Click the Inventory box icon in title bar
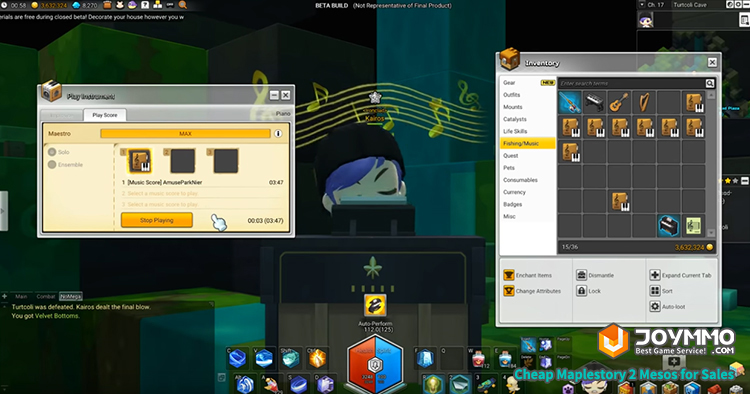The height and width of the screenshot is (394, 750). pyautogui.click(x=510, y=59)
